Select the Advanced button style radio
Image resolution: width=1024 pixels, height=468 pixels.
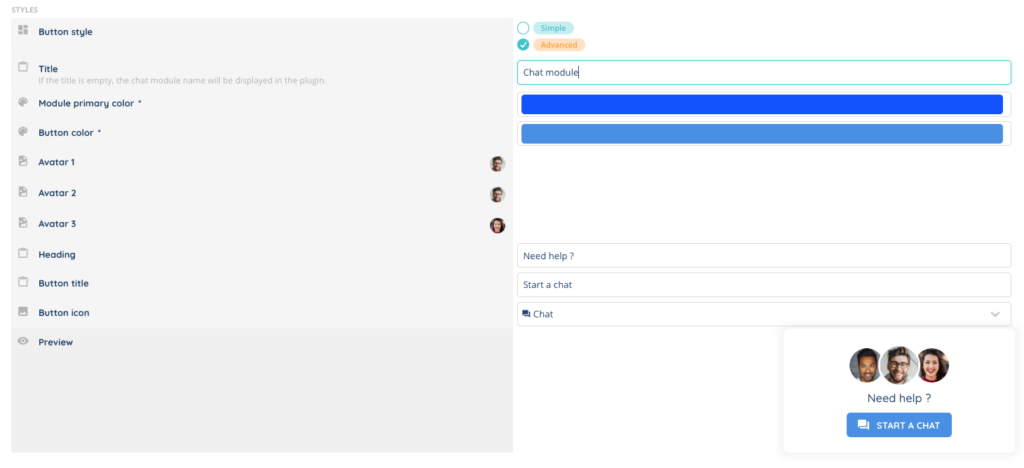(x=523, y=45)
